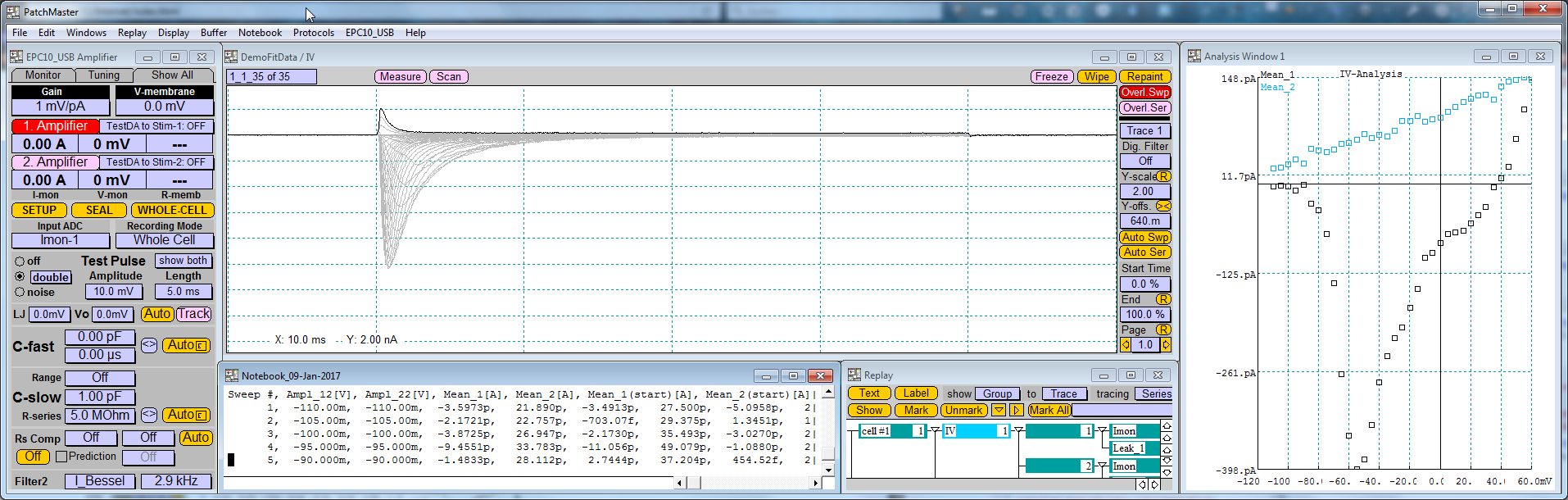Click the R-series arrows adjust icon
The image size is (1568, 500).
click(148, 415)
